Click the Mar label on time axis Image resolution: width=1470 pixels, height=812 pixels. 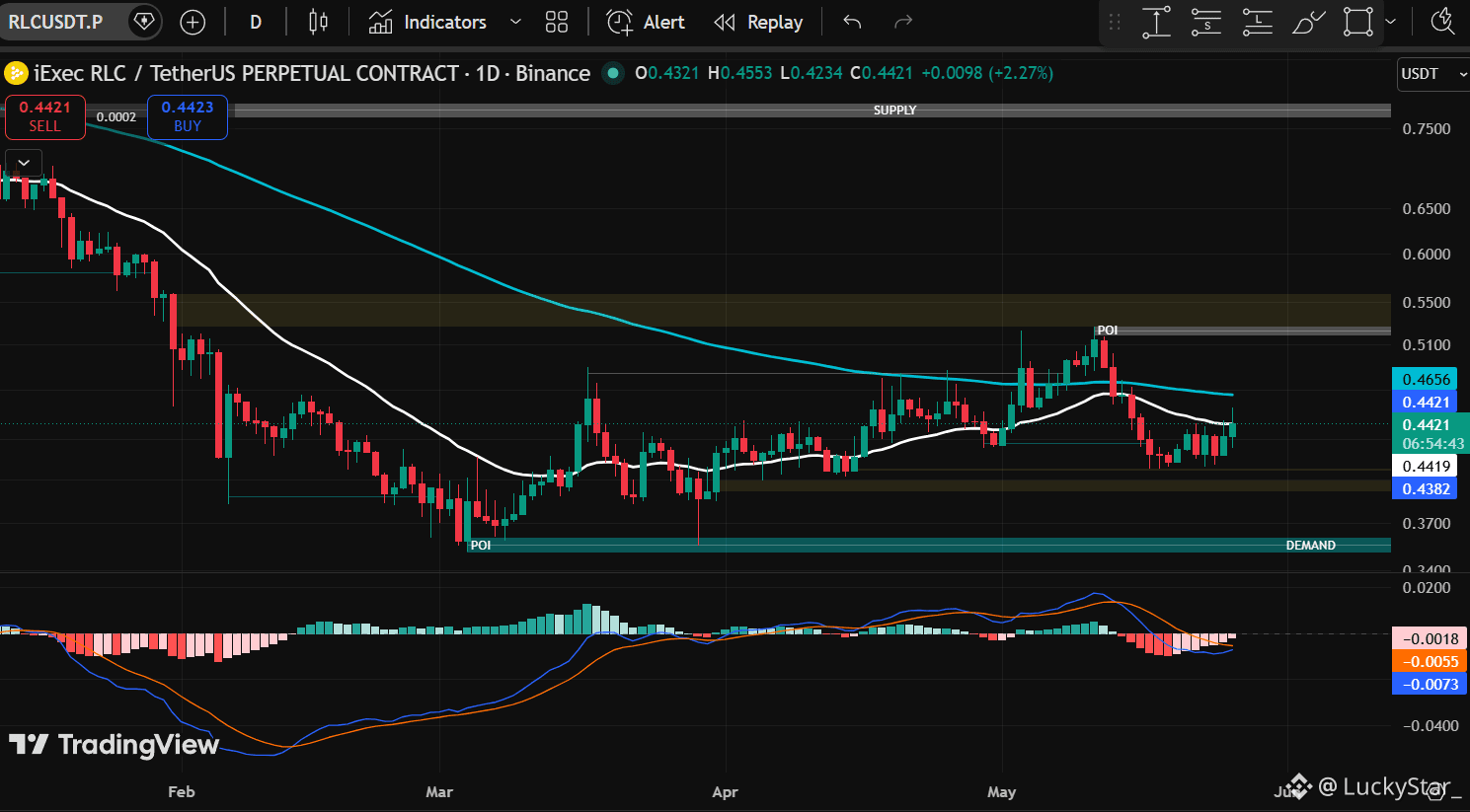(x=439, y=791)
